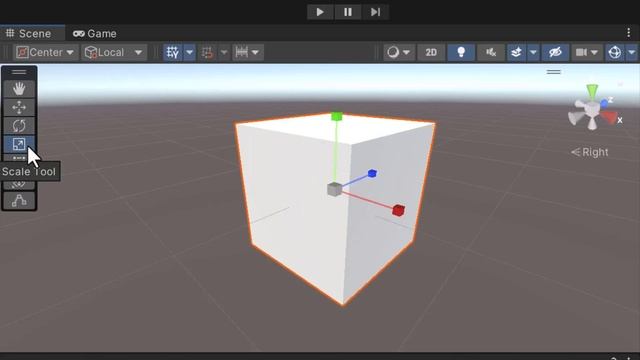Click the red X-axis scale handle
The width and height of the screenshot is (640, 360).
(x=398, y=210)
